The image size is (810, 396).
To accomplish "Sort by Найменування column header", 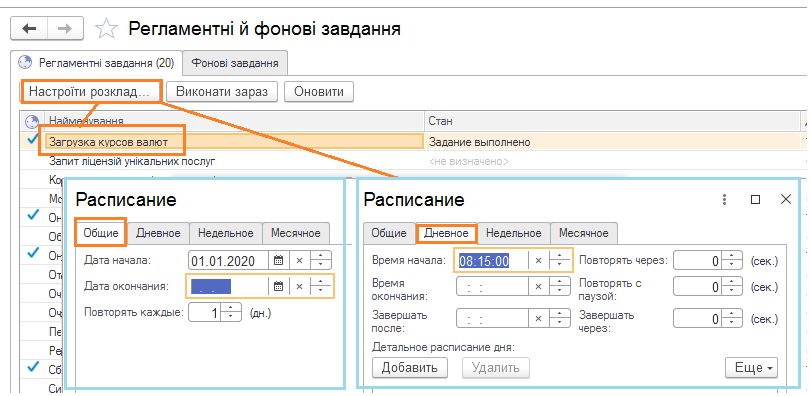I will pos(235,121).
